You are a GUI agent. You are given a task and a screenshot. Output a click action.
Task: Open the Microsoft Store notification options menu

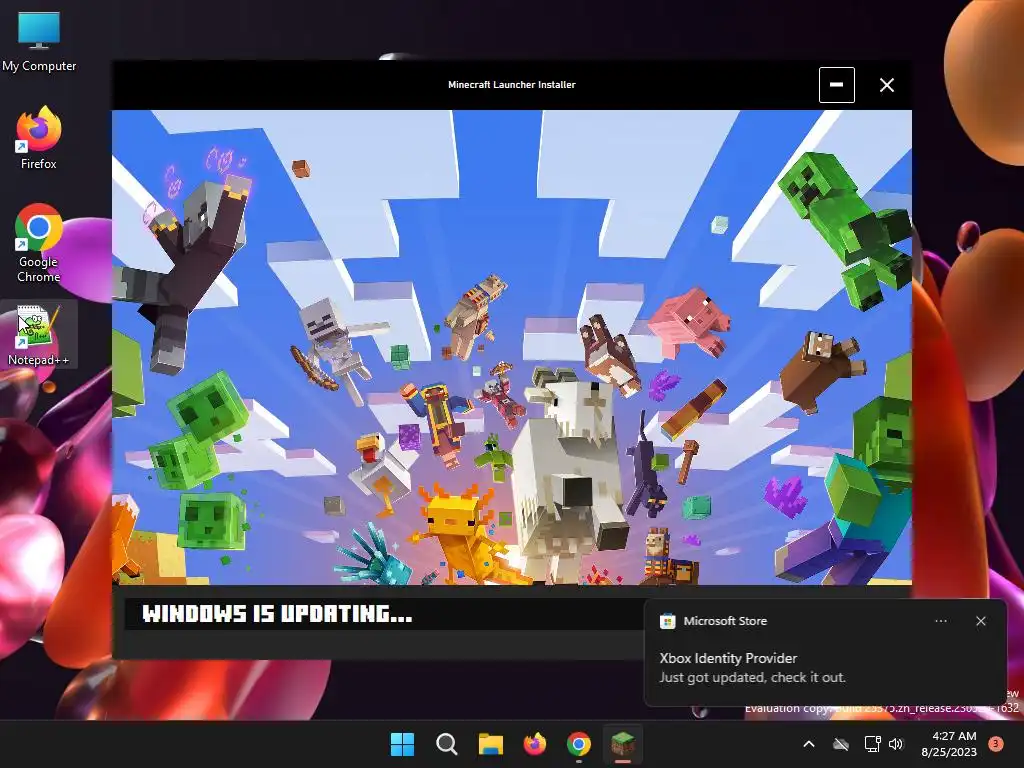tap(940, 621)
